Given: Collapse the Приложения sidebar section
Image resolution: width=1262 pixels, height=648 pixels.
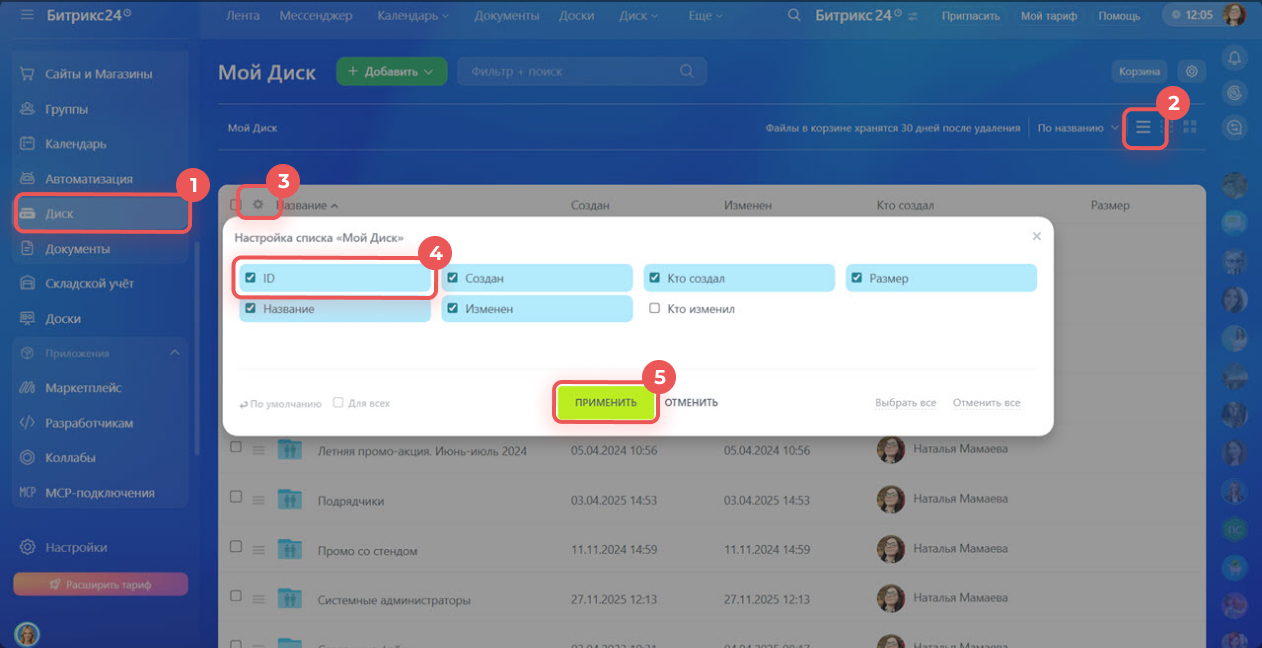Looking at the screenshot, I should [175, 353].
